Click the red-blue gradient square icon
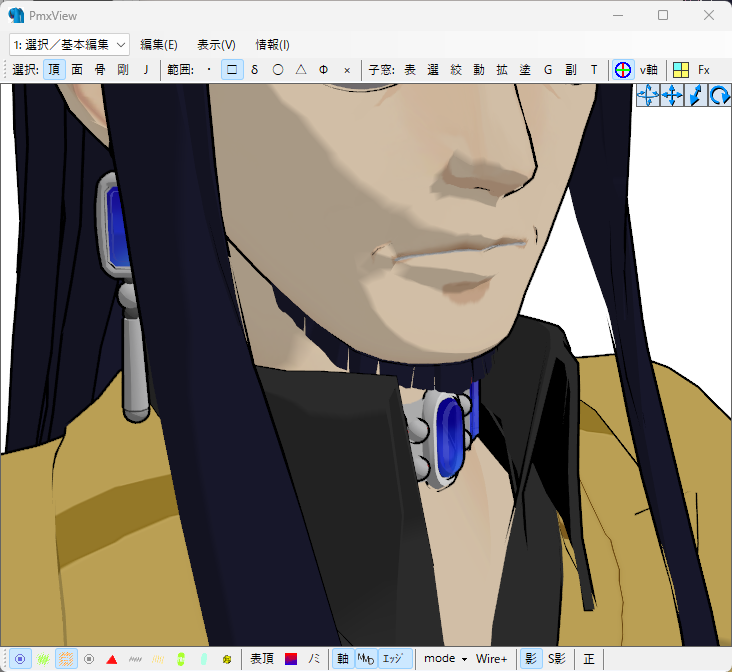Viewport: 732px width, 672px height. point(291,659)
